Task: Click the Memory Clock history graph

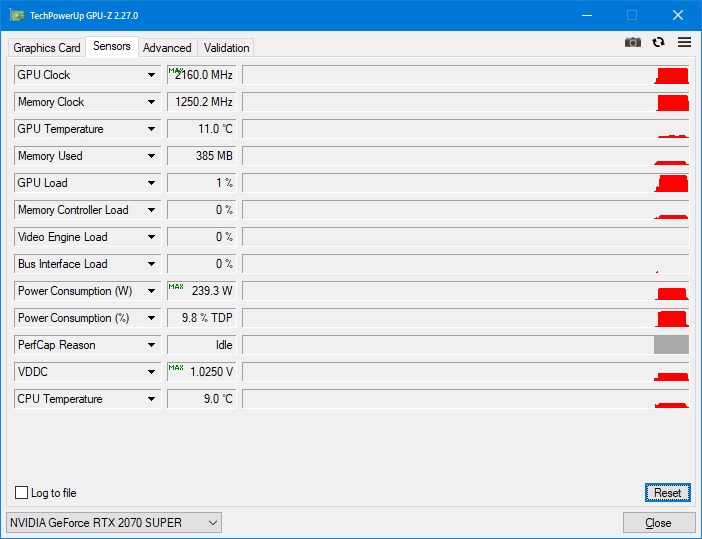Action: point(466,102)
